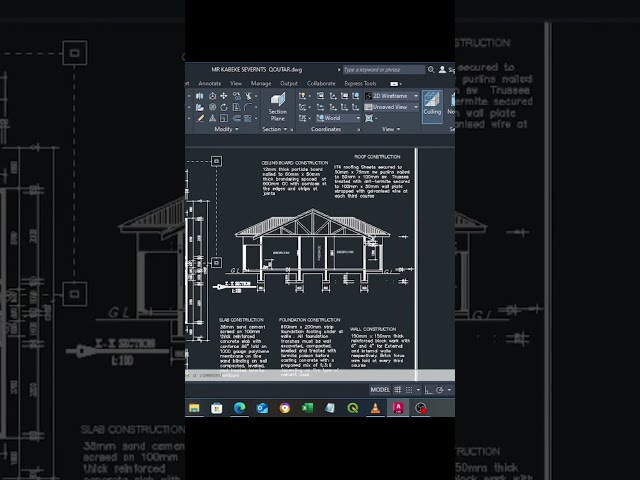
Task: Click the Sign In user icon
Action: point(442,70)
